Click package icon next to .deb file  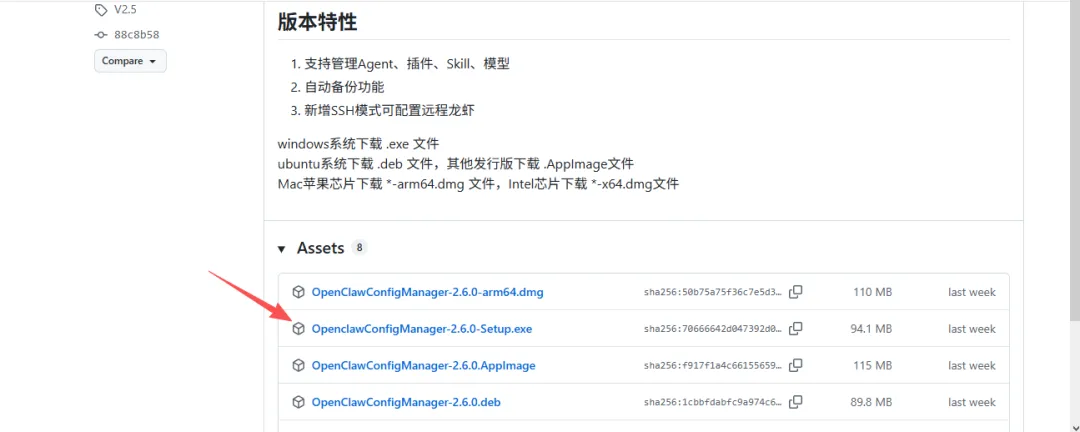click(298, 402)
